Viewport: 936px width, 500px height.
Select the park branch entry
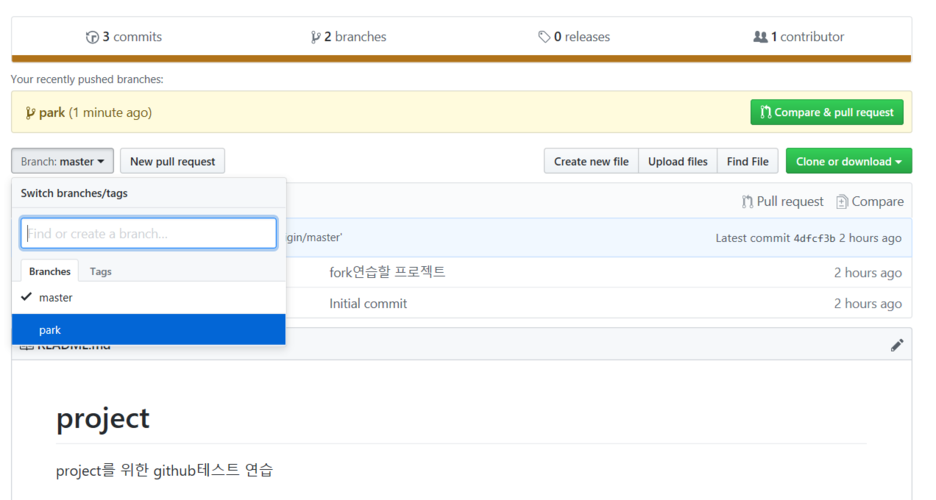(x=149, y=329)
